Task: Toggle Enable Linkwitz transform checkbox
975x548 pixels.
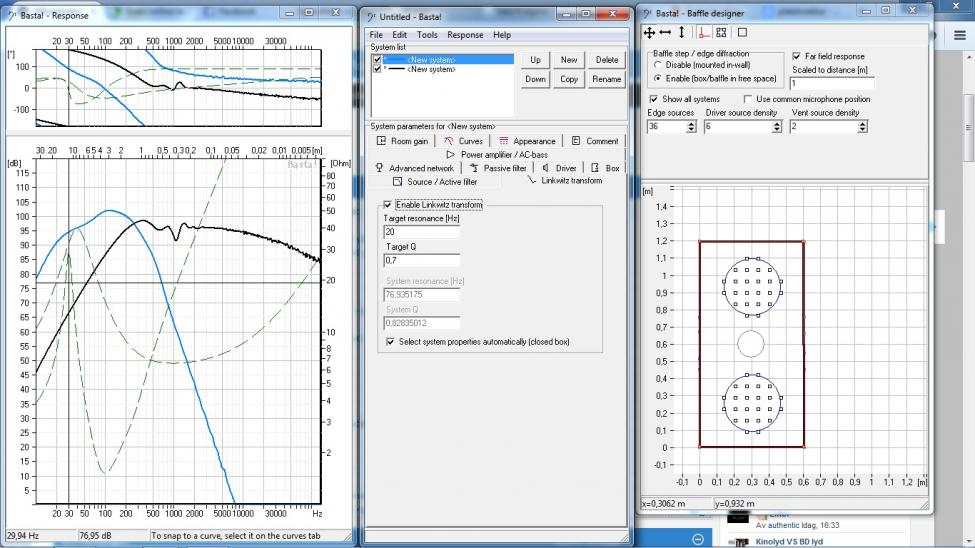Action: pyautogui.click(x=388, y=205)
